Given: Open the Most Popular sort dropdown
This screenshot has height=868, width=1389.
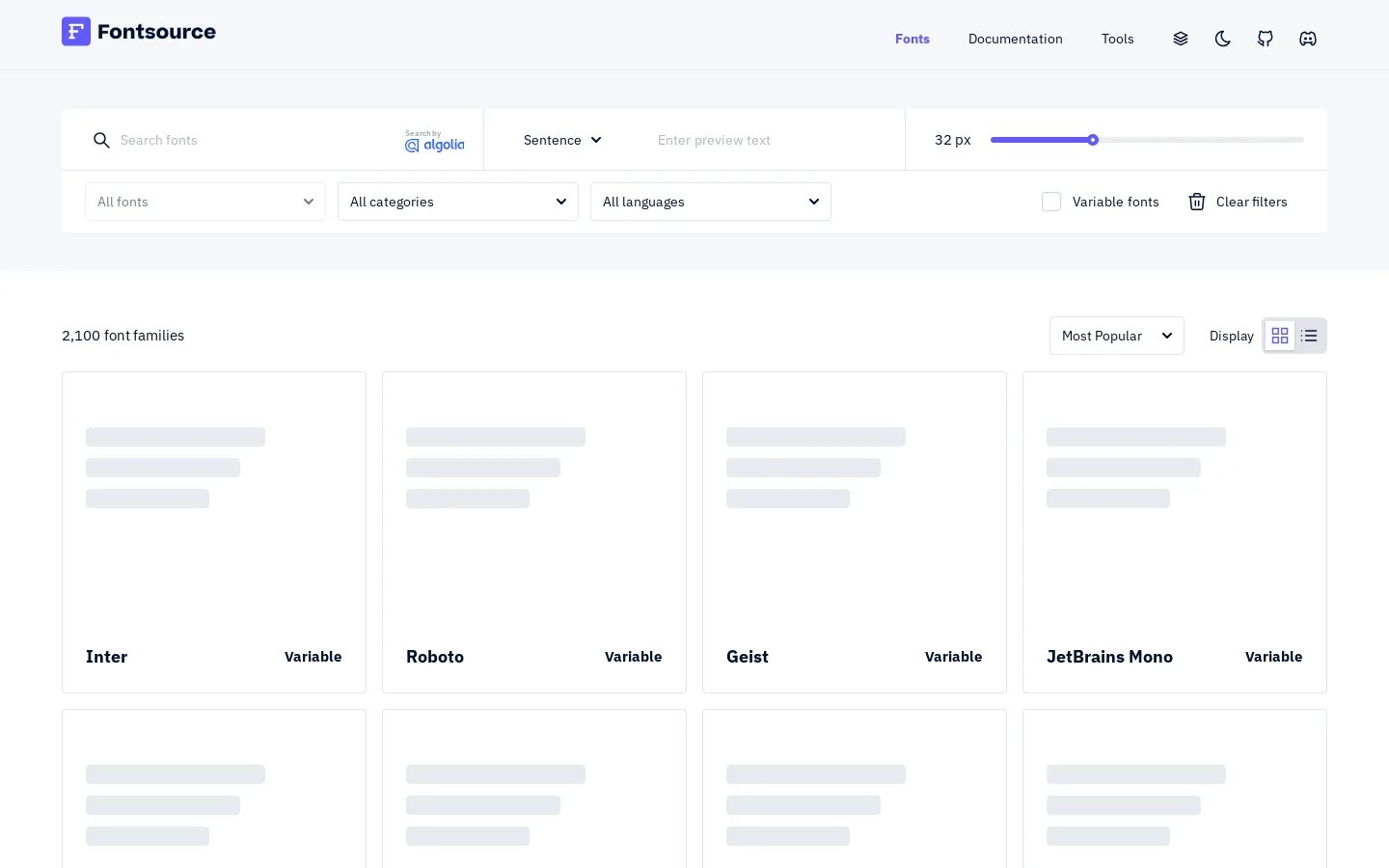Looking at the screenshot, I should [1117, 336].
